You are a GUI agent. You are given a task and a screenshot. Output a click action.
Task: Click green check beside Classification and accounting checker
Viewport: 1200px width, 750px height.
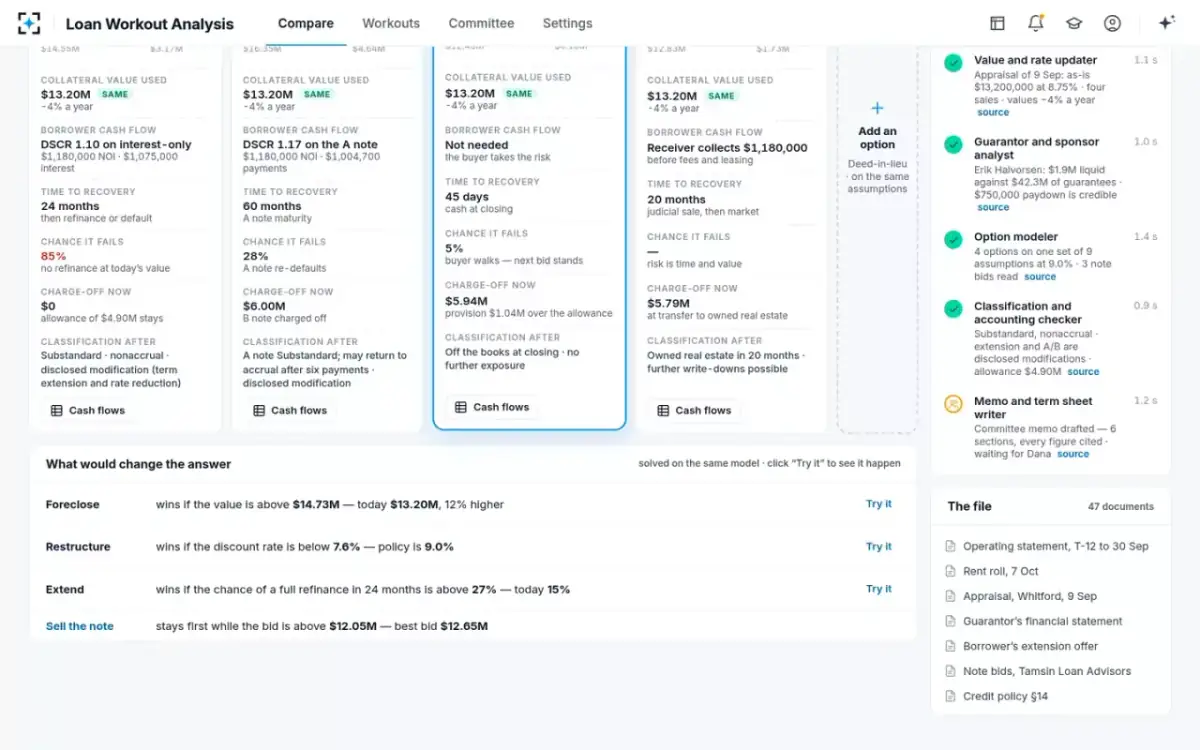coord(954,308)
